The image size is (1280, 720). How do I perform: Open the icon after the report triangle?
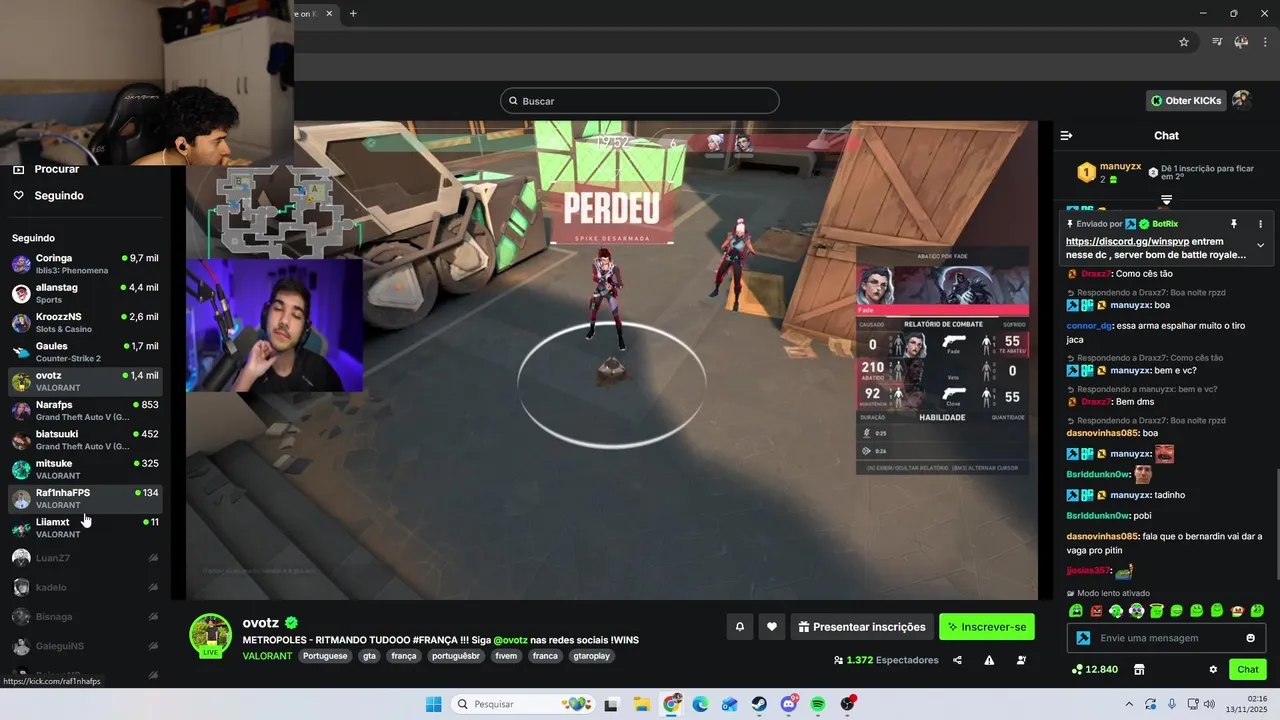pyautogui.click(x=1021, y=660)
